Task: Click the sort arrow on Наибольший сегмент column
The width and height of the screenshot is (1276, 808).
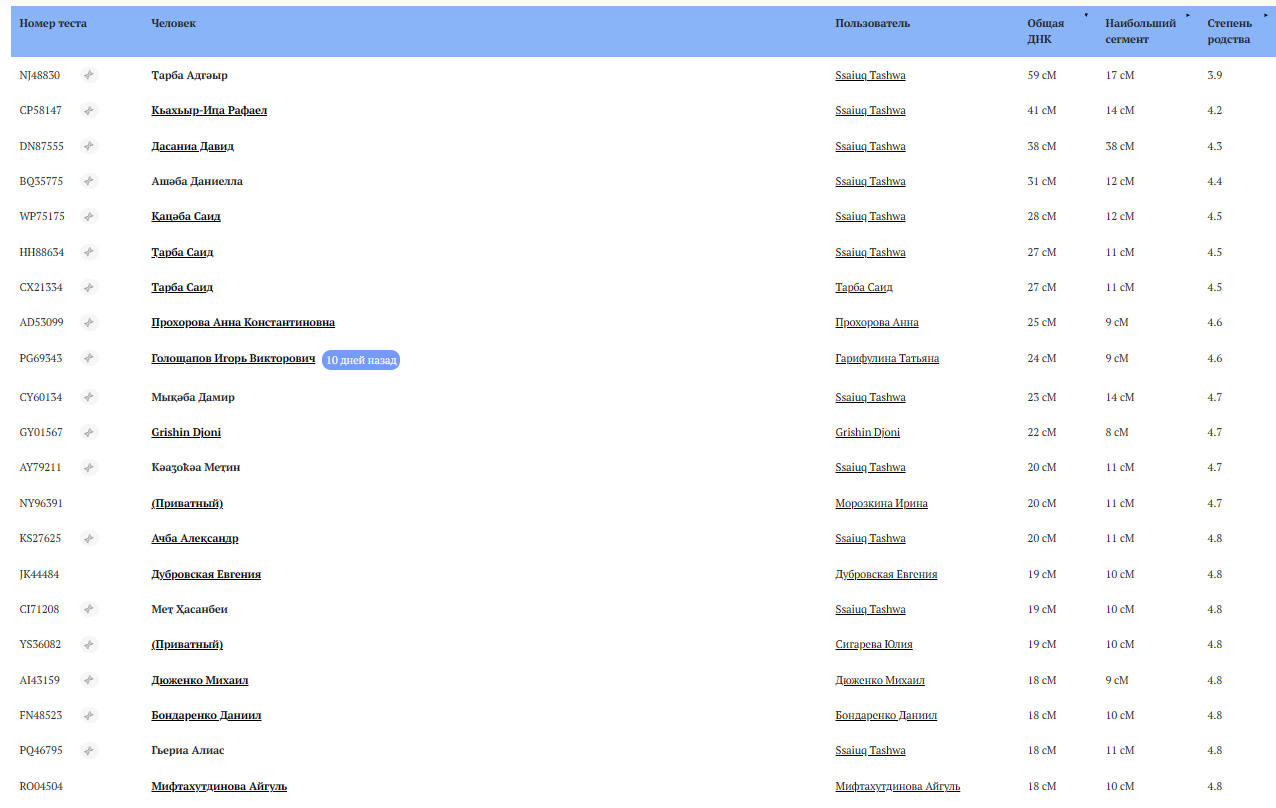Action: pyautogui.click(x=1188, y=15)
